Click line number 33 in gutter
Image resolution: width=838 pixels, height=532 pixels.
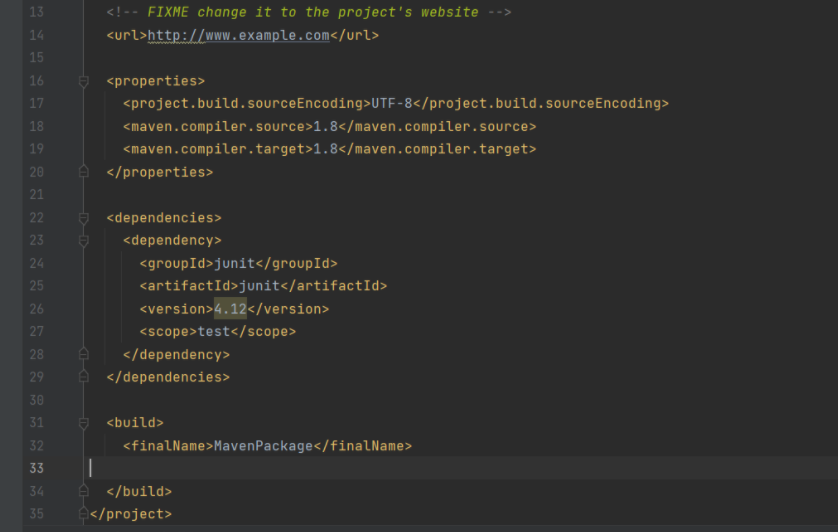click(x=36, y=468)
